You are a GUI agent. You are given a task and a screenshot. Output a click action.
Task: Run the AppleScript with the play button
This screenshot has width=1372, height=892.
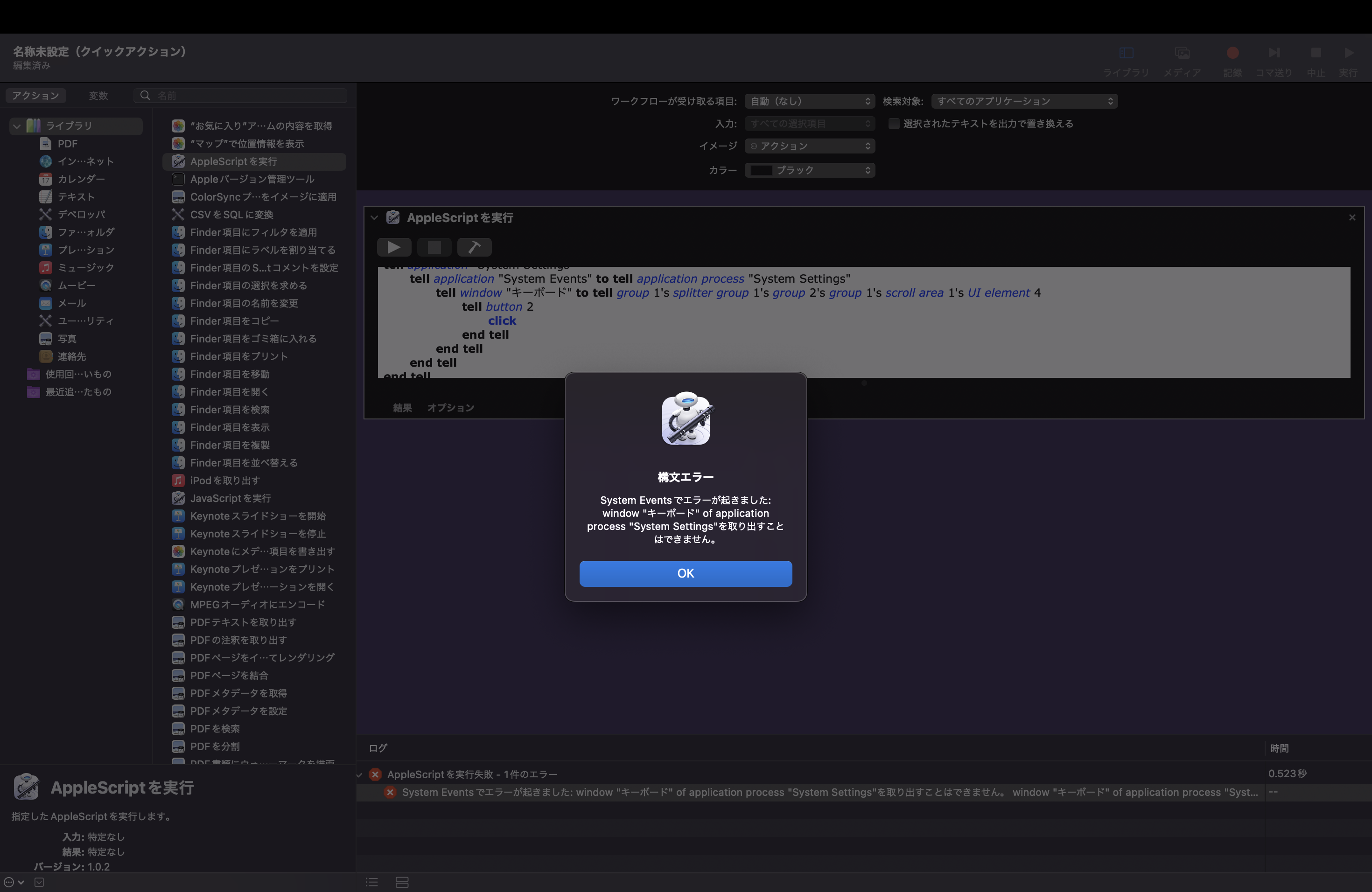(394, 247)
